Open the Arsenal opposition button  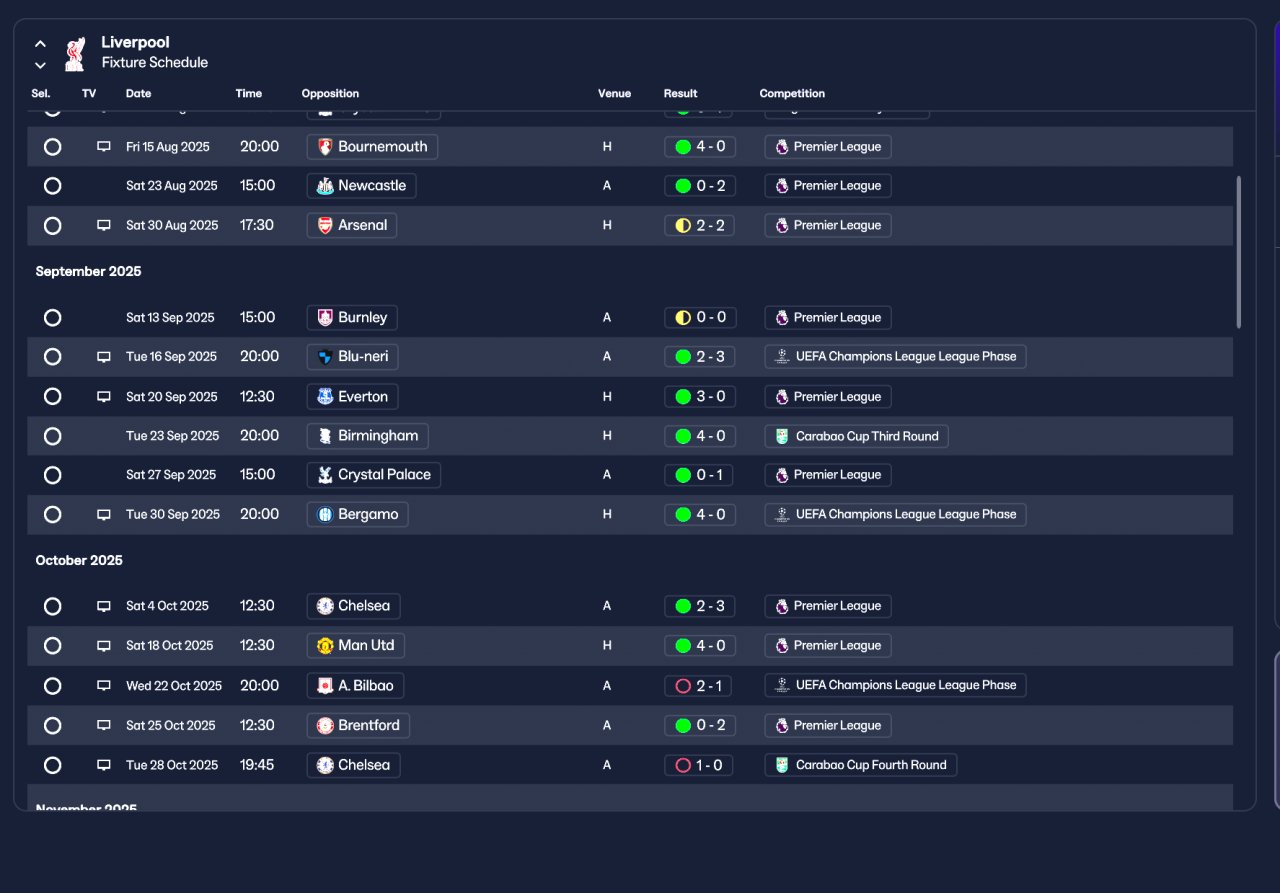click(352, 226)
